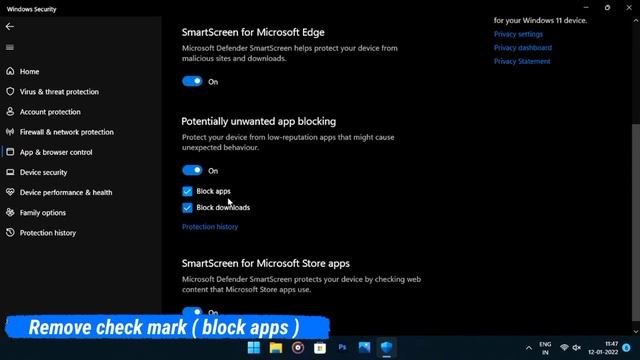Toggle SmartScreen for Microsoft Store apps switch
This screenshot has height=360, width=640.
(x=192, y=311)
